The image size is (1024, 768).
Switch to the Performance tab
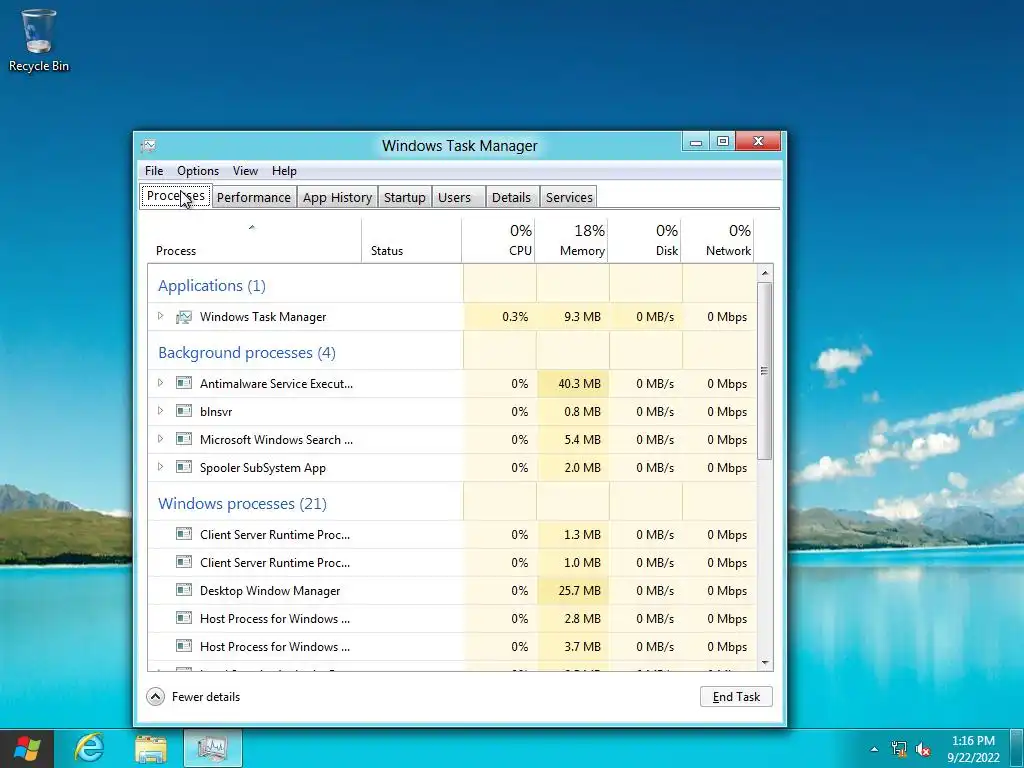click(x=253, y=197)
